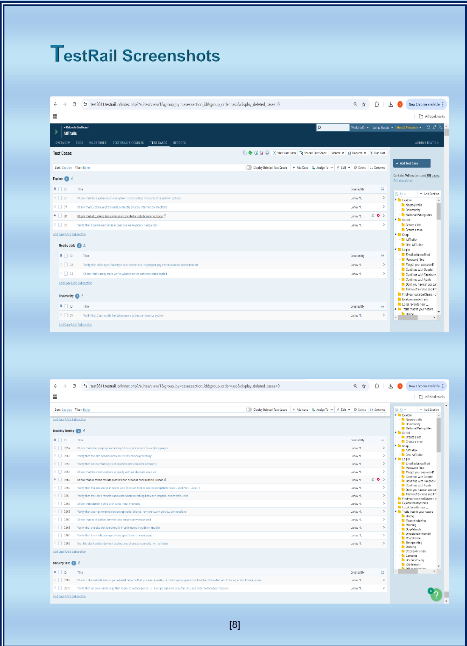Open the Assign To dropdown in upper toolbar

coord(322,168)
